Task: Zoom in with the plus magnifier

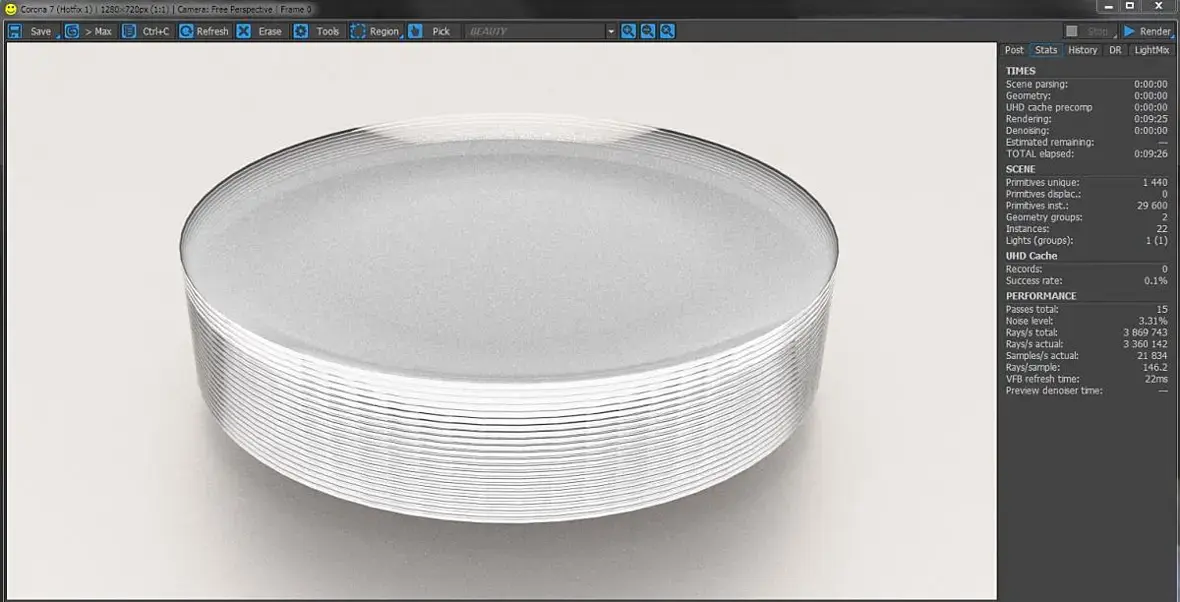Action: click(628, 32)
